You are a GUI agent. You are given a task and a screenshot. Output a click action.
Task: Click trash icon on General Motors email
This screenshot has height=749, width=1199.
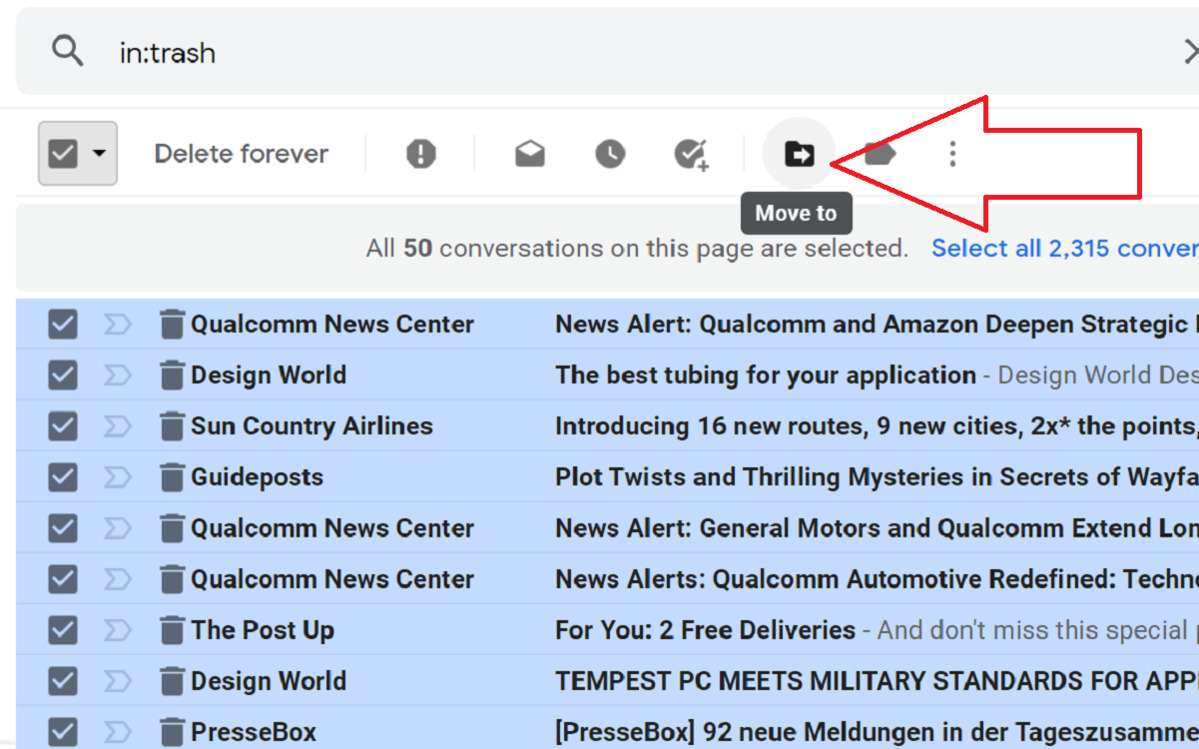pos(172,528)
